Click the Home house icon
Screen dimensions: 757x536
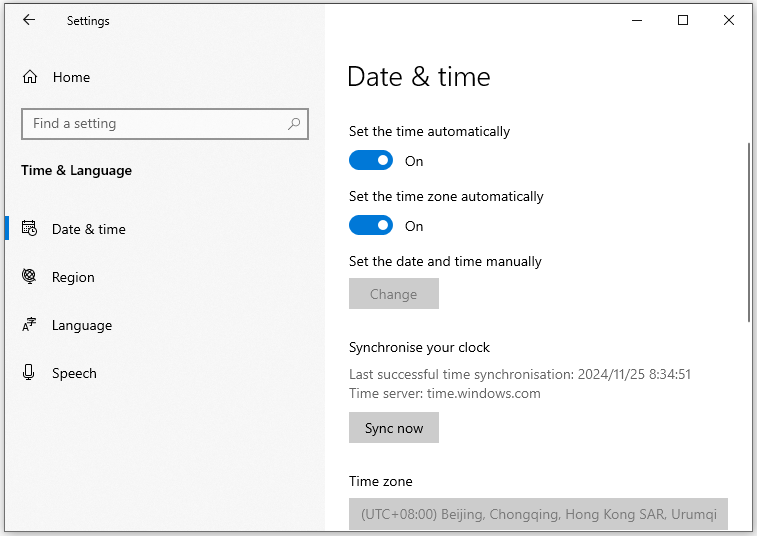coord(30,77)
